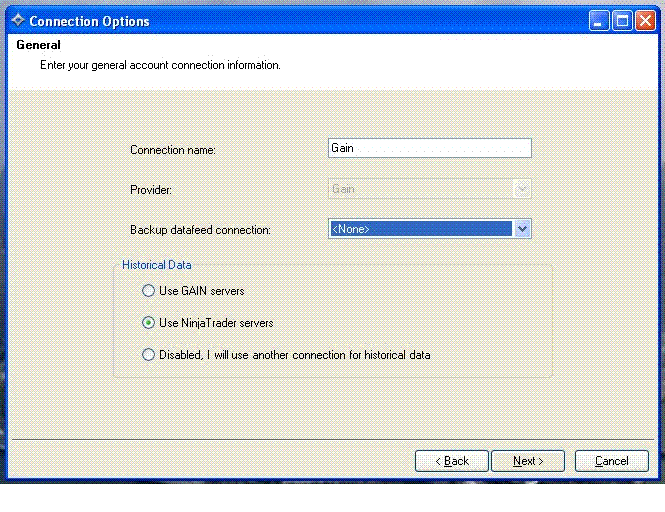Image resolution: width=665 pixels, height=512 pixels.
Task: Click the Historical Data group label
Action: point(156,265)
